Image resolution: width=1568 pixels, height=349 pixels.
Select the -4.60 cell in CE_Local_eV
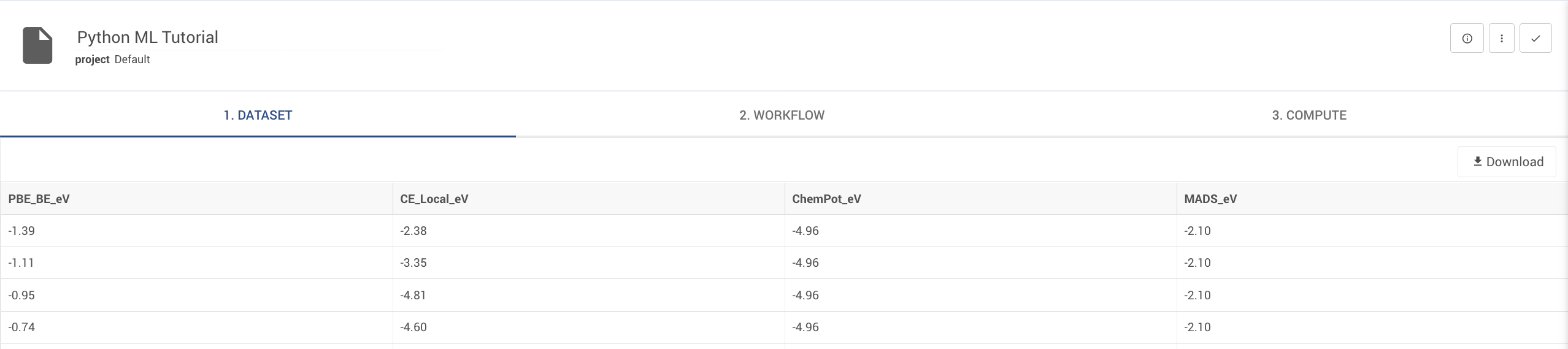(413, 328)
